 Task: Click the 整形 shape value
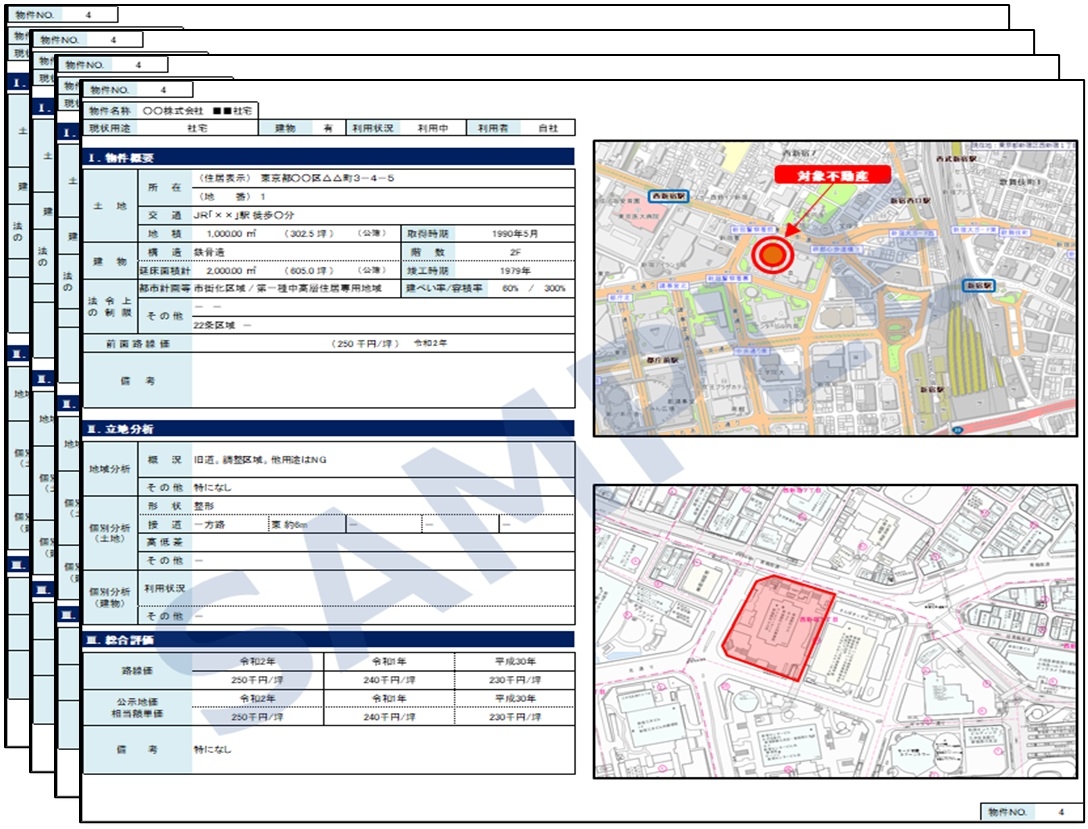pyautogui.click(x=204, y=506)
